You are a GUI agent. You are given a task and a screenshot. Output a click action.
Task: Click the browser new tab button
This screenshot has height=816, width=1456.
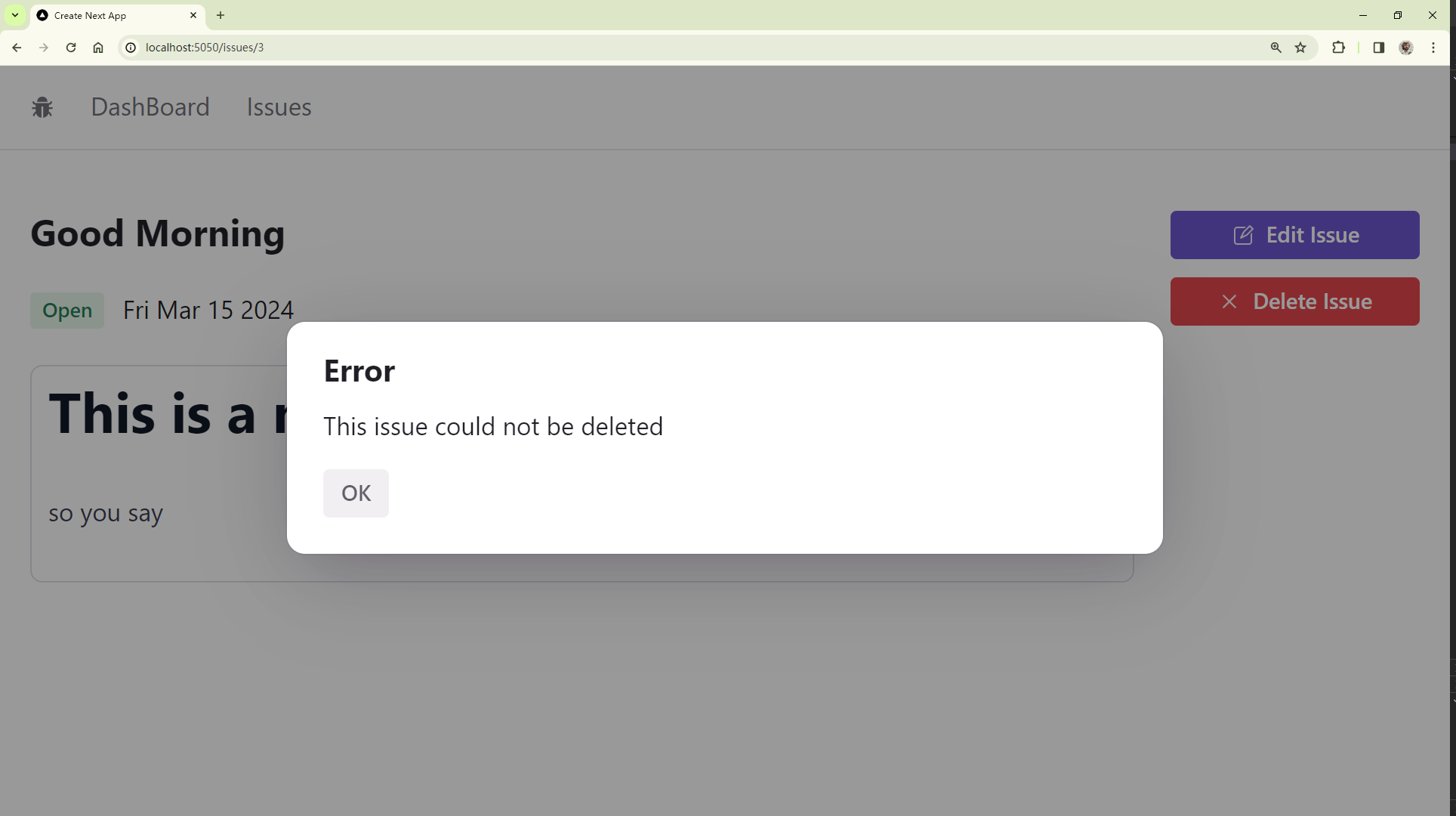pyautogui.click(x=221, y=15)
